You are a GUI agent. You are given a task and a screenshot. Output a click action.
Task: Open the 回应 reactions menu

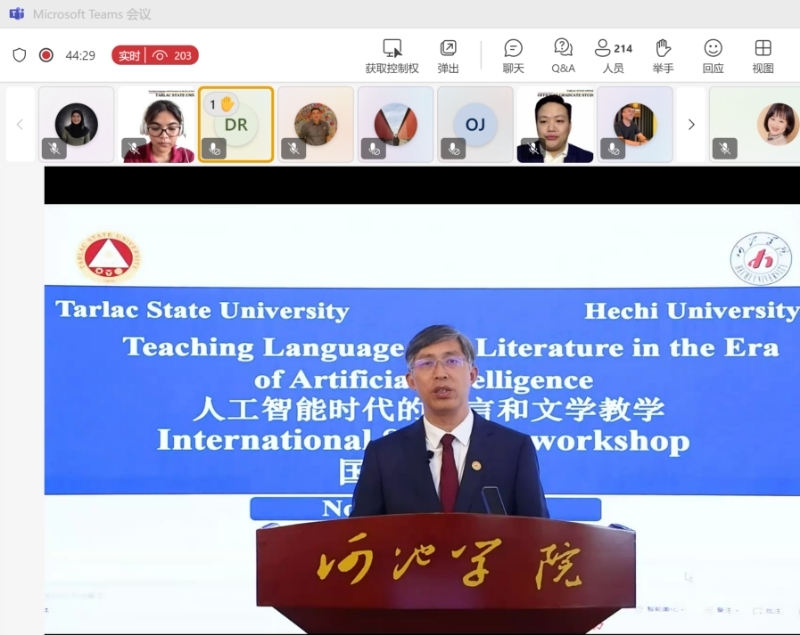point(713,48)
